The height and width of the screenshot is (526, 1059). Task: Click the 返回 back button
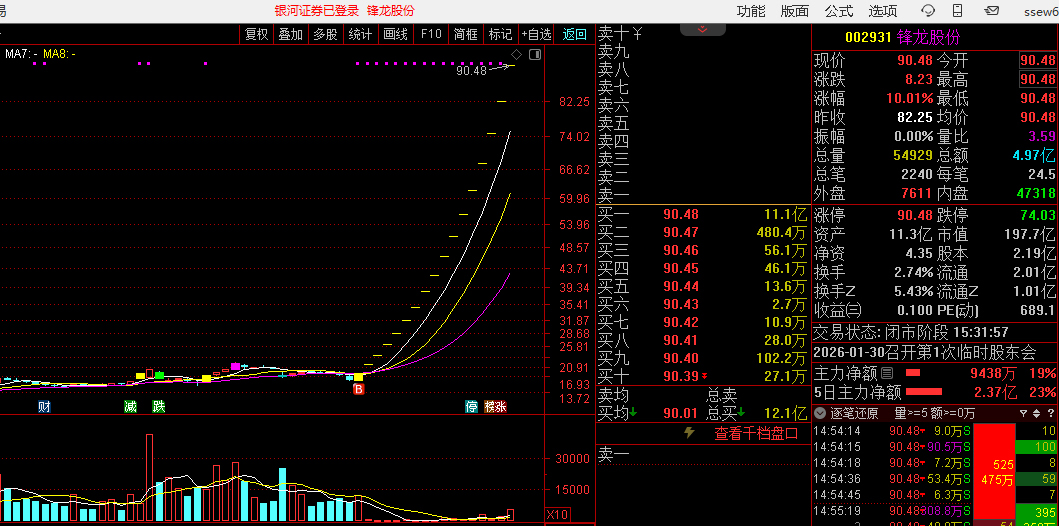click(575, 34)
